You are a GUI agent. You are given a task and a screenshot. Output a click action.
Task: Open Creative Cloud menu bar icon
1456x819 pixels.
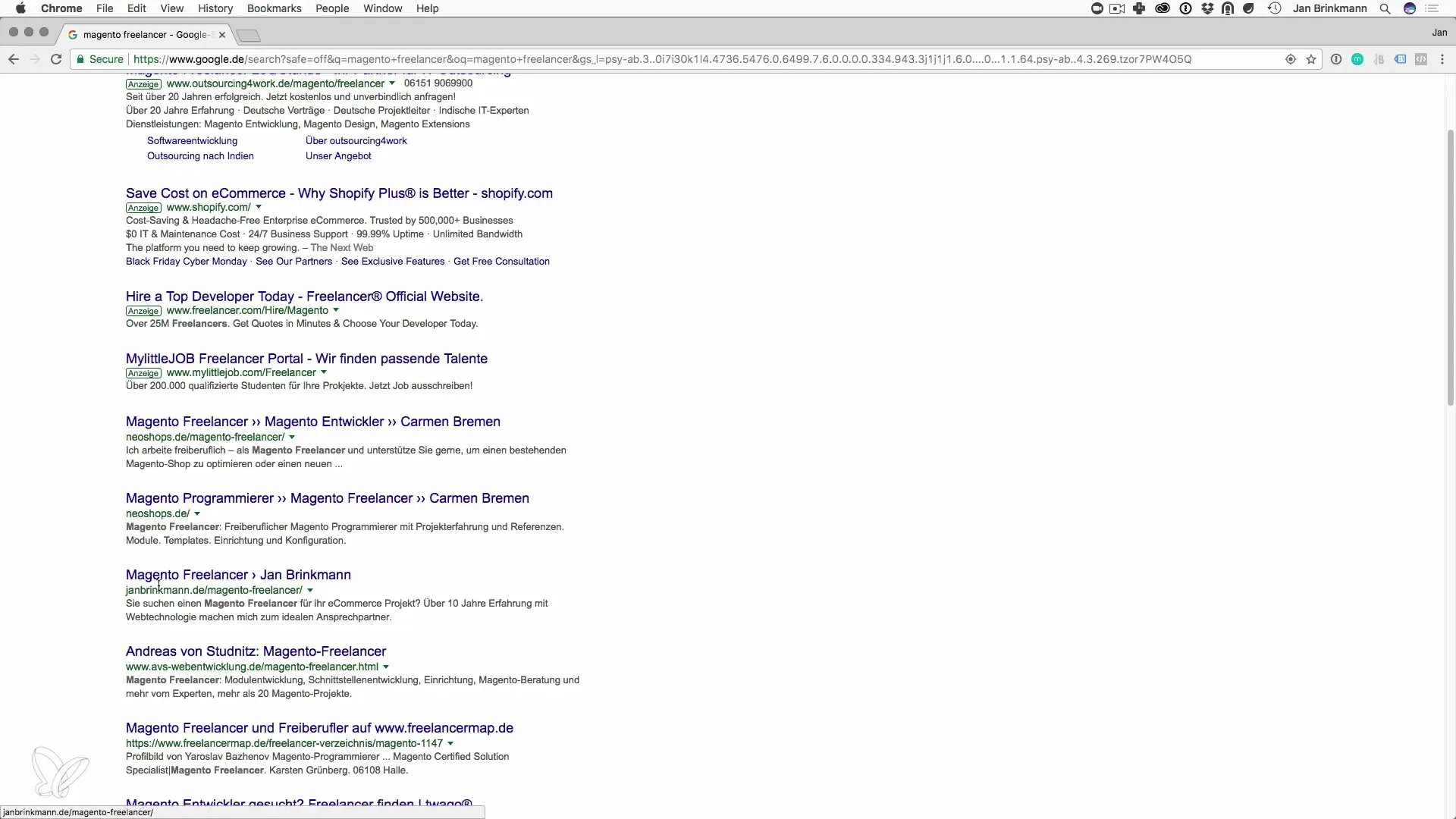pos(1163,8)
